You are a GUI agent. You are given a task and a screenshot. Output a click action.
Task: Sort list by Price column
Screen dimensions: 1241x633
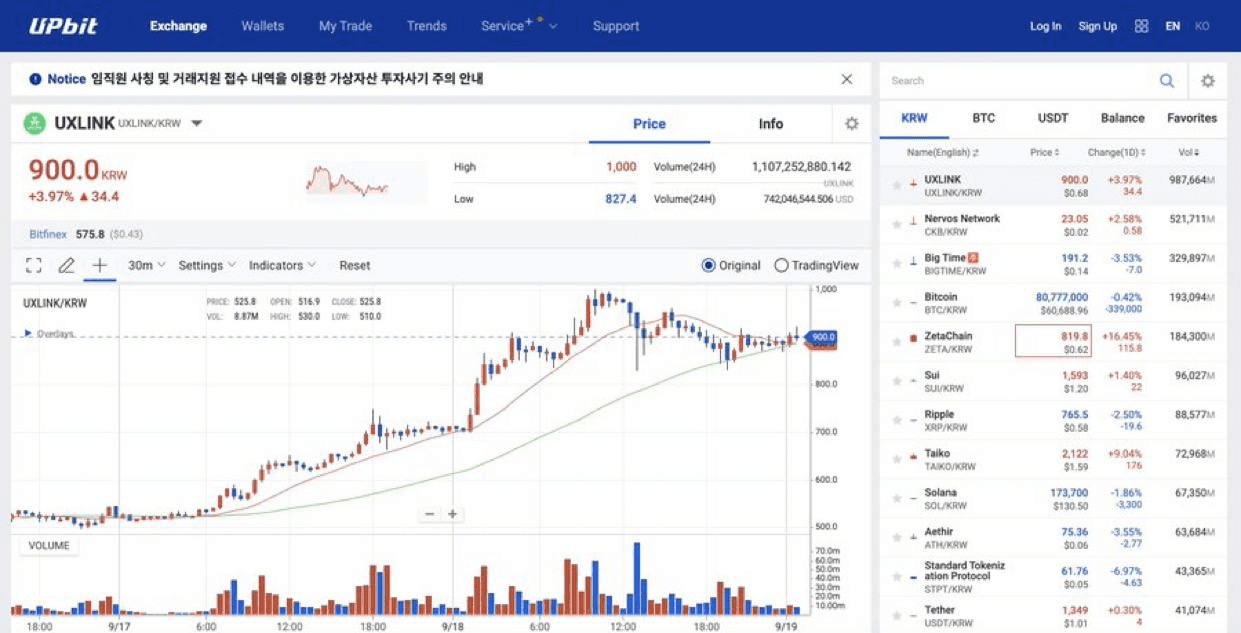pos(1044,152)
